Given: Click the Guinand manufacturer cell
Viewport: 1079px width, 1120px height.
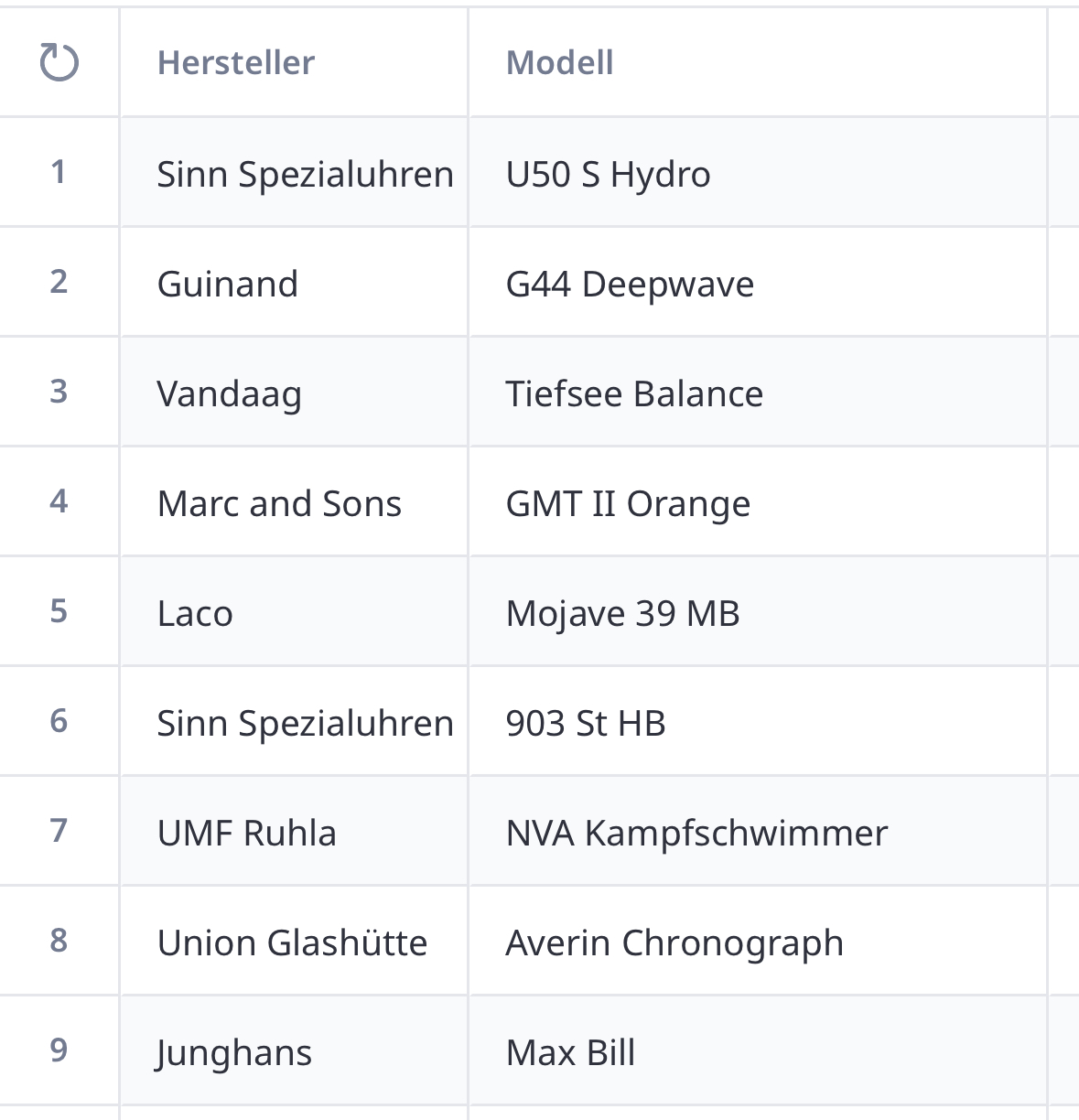Looking at the screenshot, I should point(228,284).
